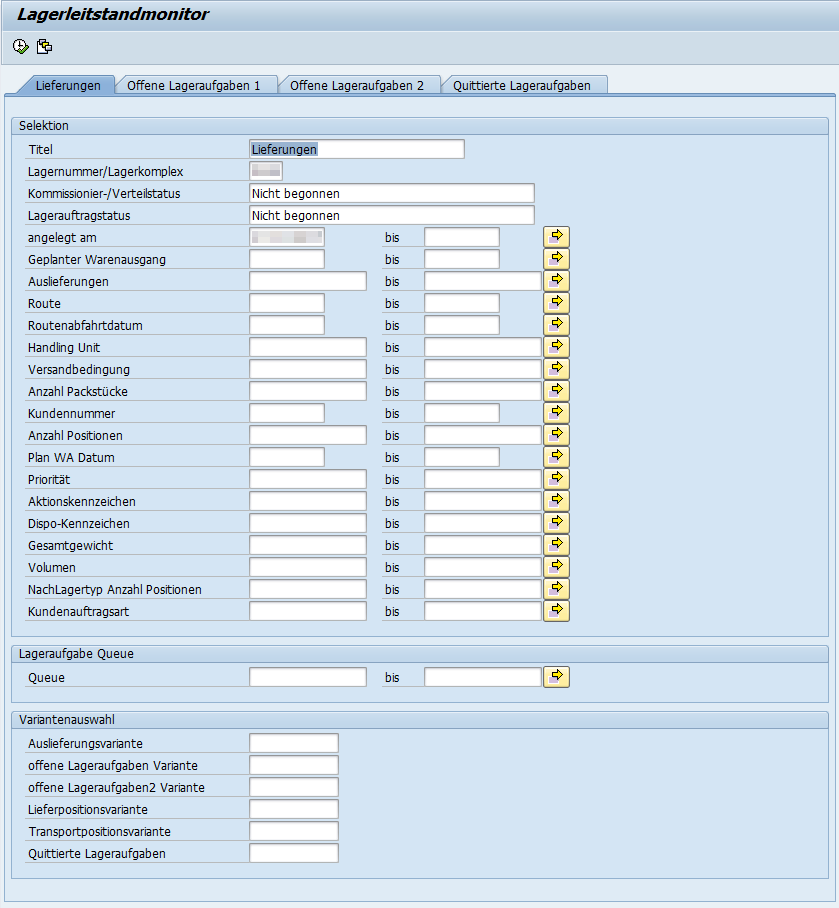Click the Get Variant icon in the toolbar

44,47
